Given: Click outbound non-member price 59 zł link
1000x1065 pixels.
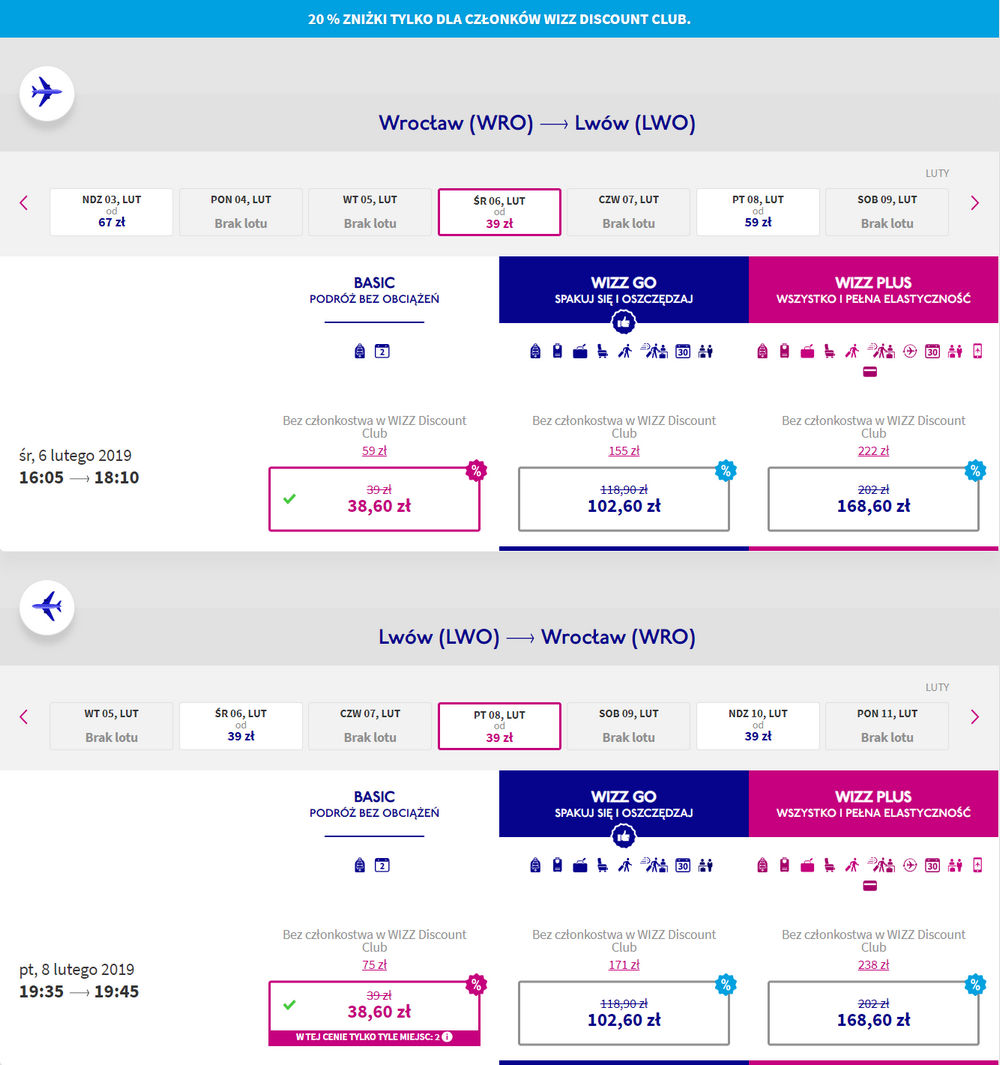Looking at the screenshot, I should coord(374,451).
